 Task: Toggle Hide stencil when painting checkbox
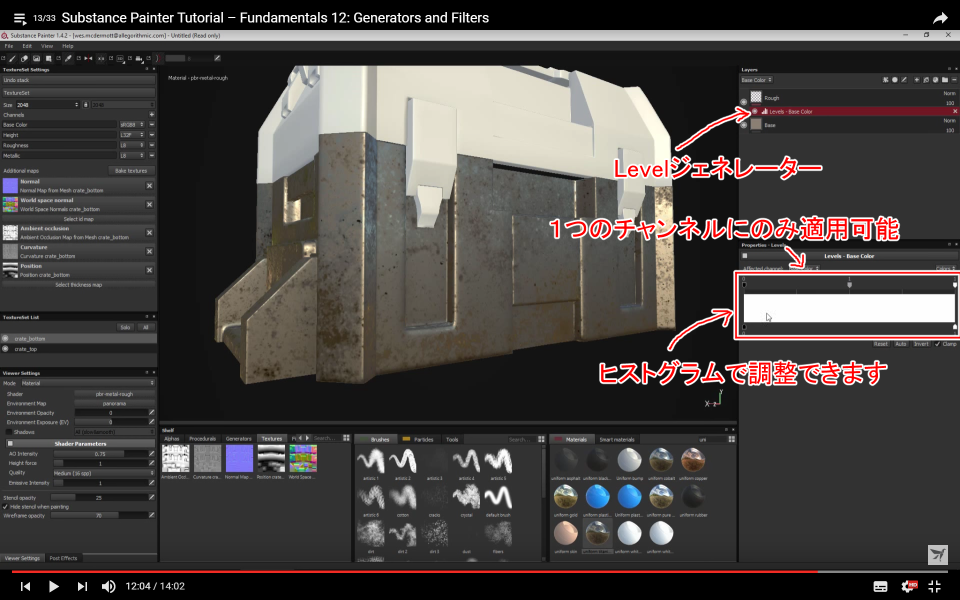(6, 507)
